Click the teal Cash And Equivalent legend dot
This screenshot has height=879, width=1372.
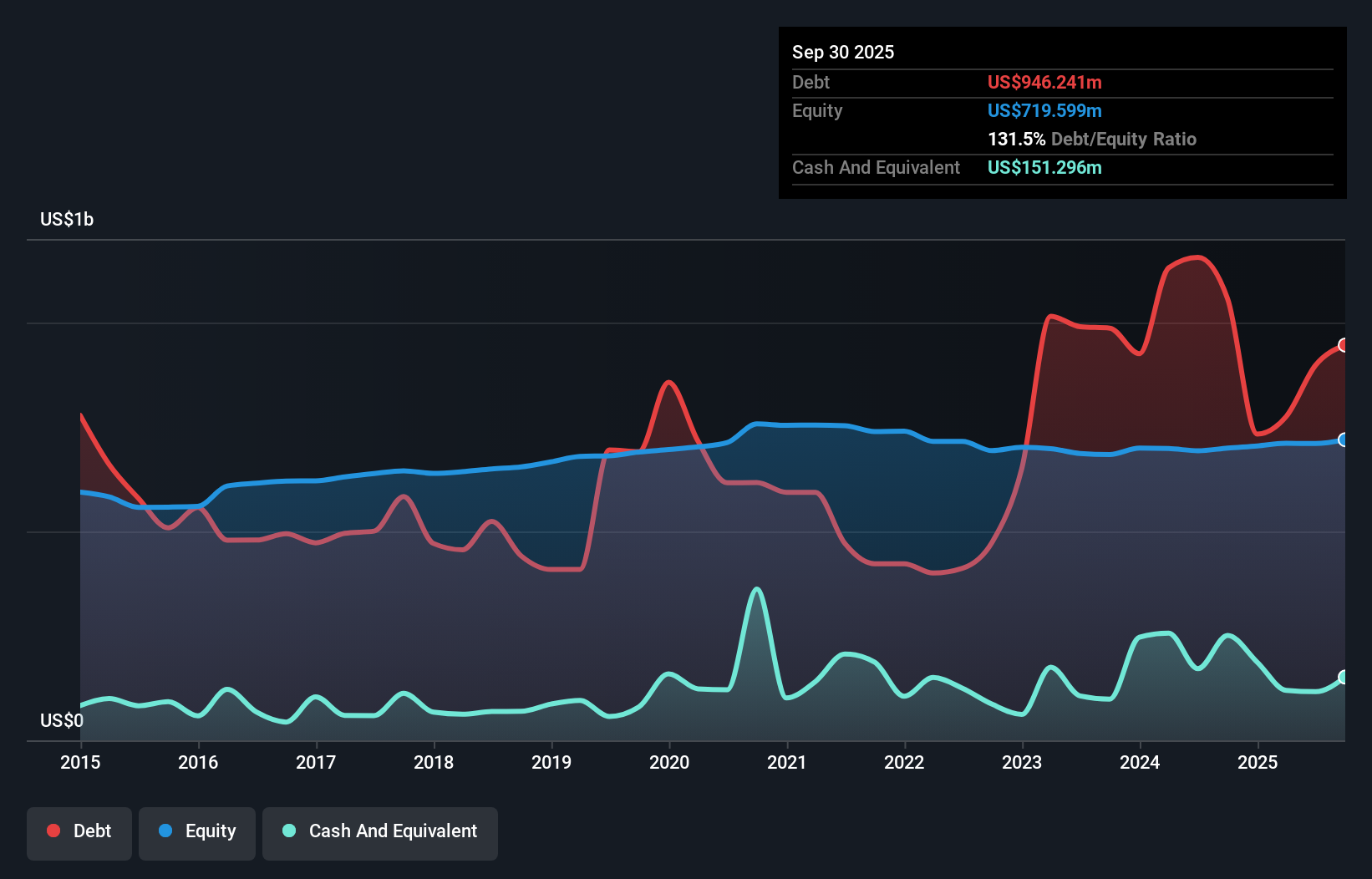(x=287, y=831)
